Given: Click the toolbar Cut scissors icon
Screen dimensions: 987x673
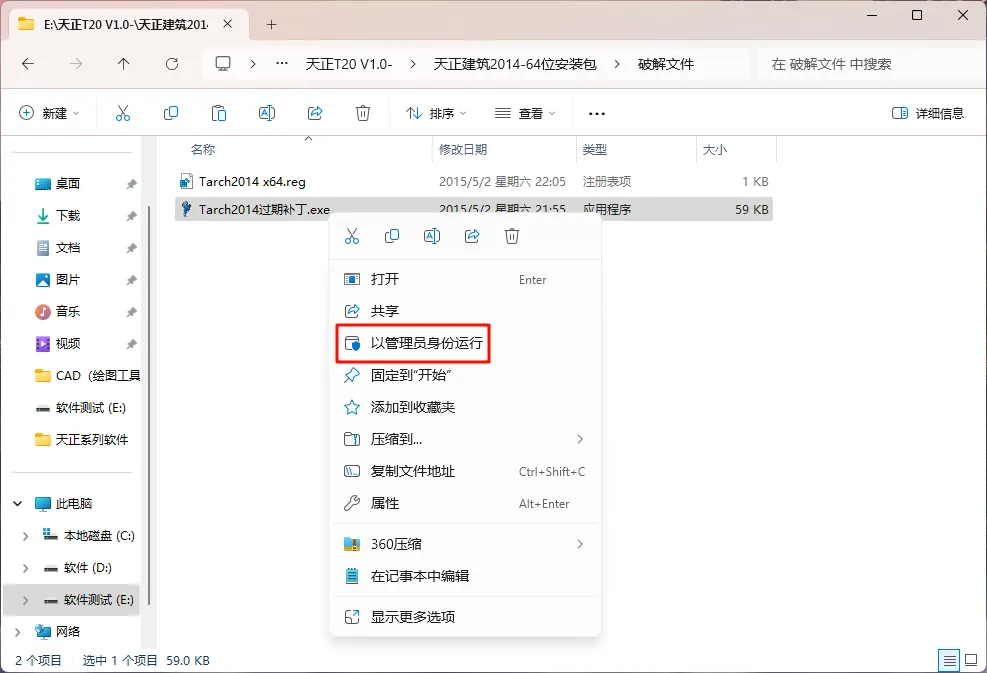Looking at the screenshot, I should 123,113.
